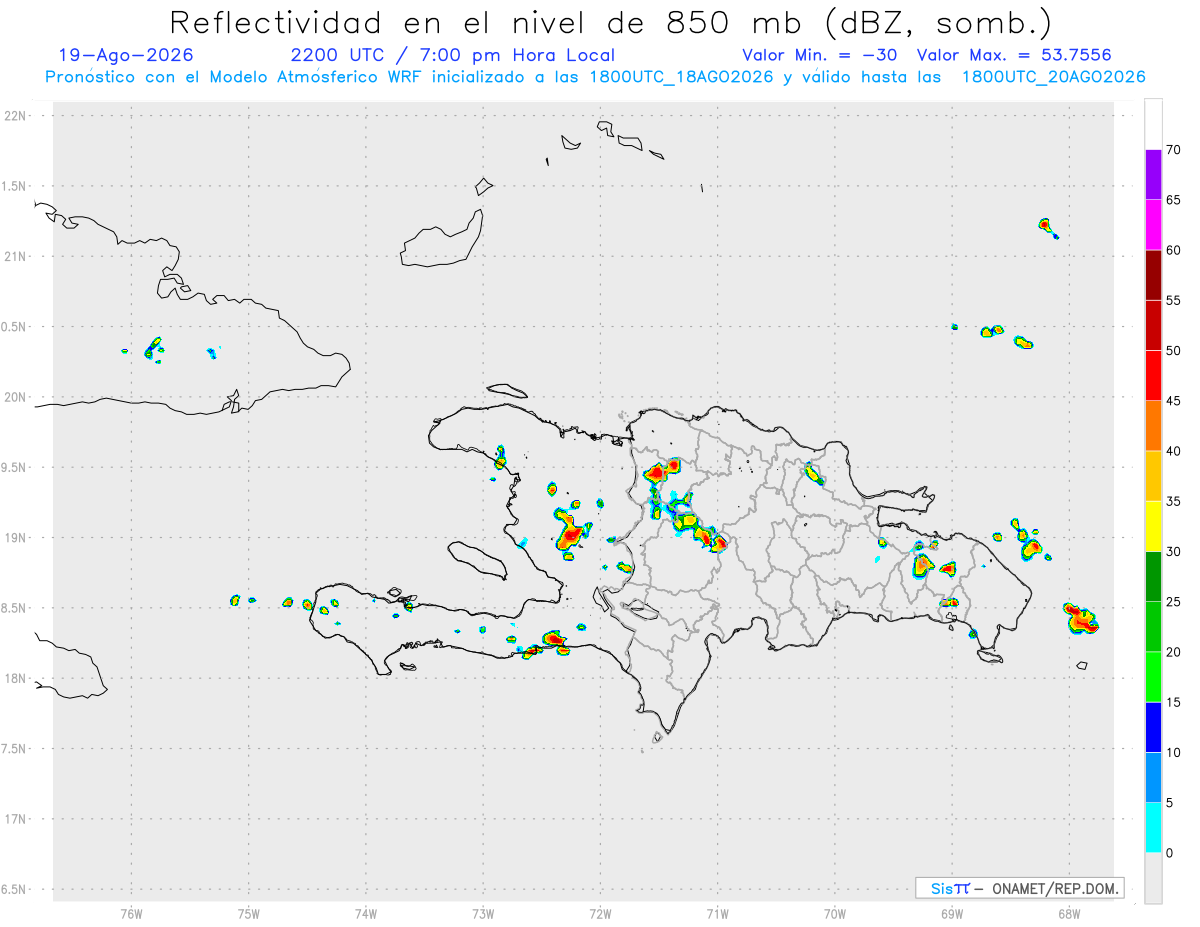The height and width of the screenshot is (927, 1200).
Task: Click the longitude label '71W'
Action: 717,913
